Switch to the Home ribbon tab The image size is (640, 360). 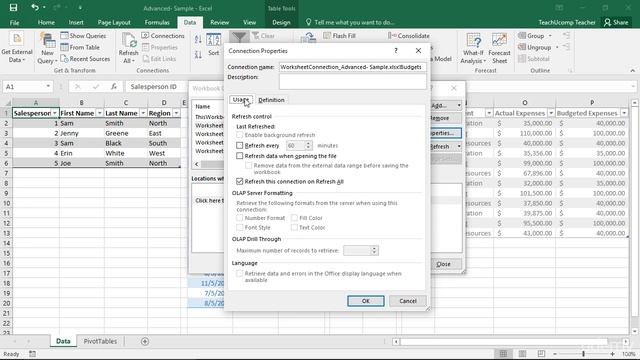46,22
